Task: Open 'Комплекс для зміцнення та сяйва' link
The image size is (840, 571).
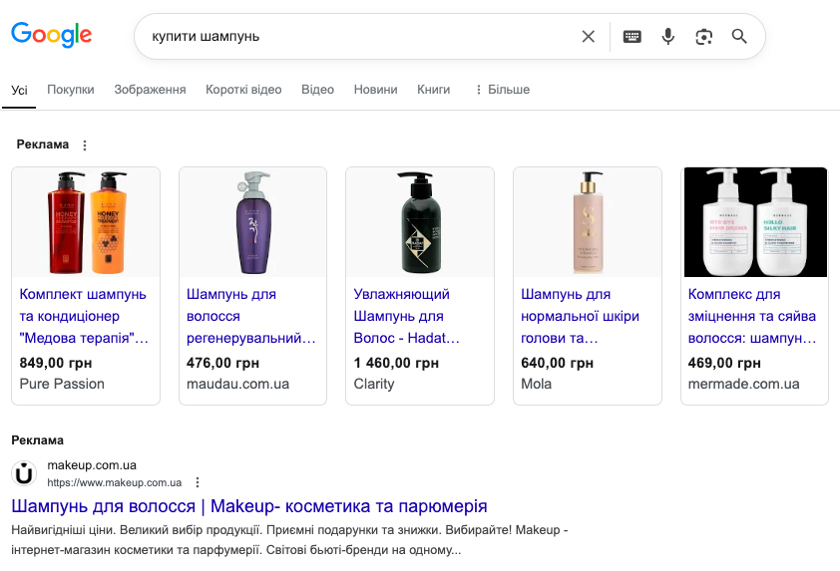Action: (752, 316)
